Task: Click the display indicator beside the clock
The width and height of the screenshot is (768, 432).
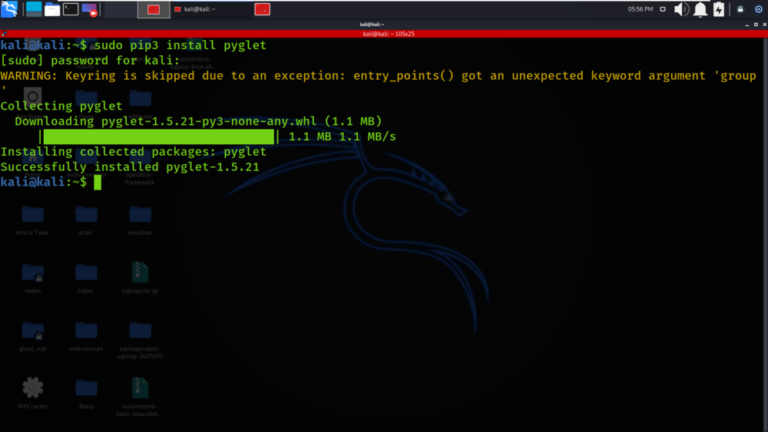Action: [664, 10]
